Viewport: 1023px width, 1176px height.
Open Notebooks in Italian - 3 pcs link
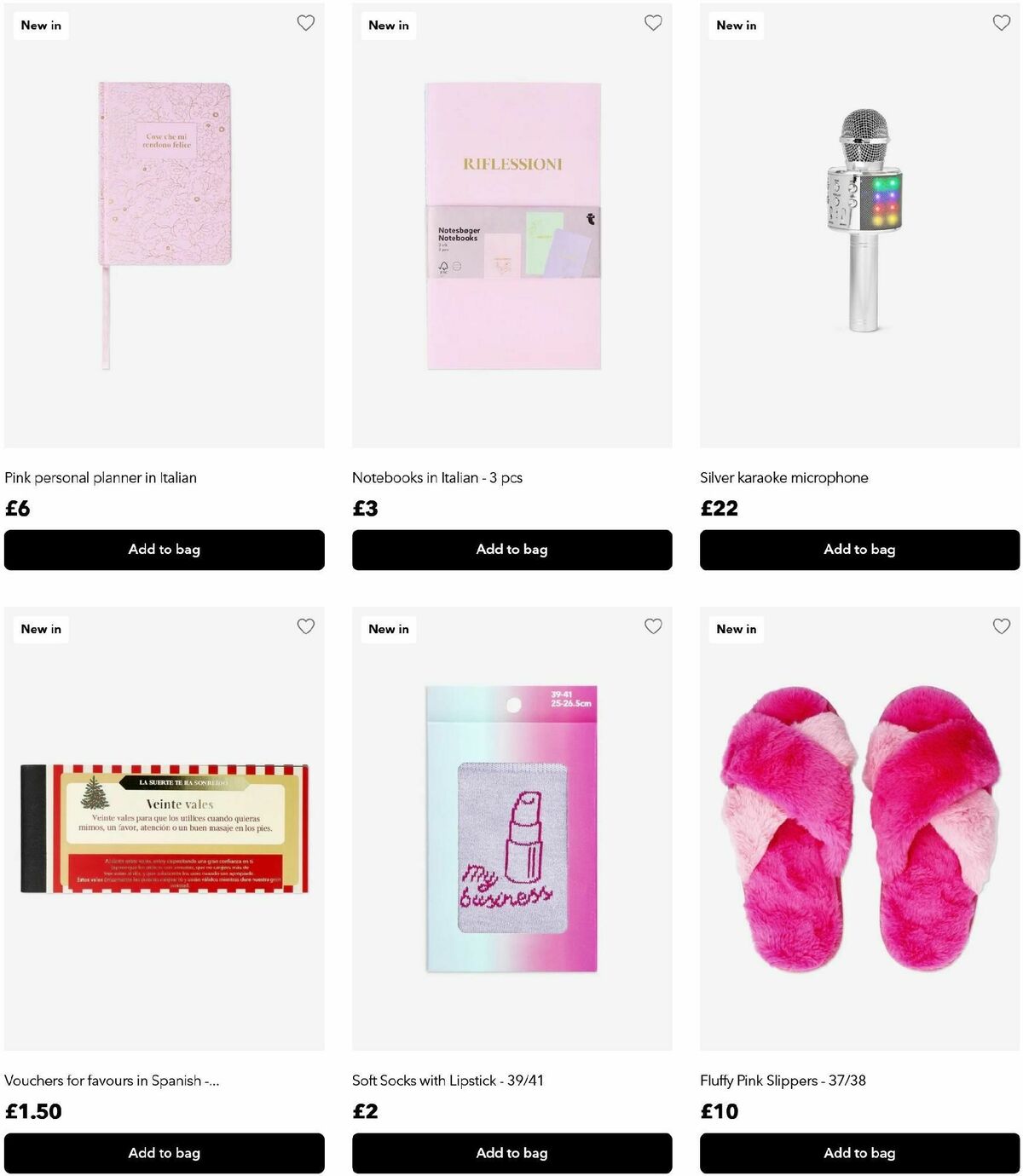click(x=437, y=478)
